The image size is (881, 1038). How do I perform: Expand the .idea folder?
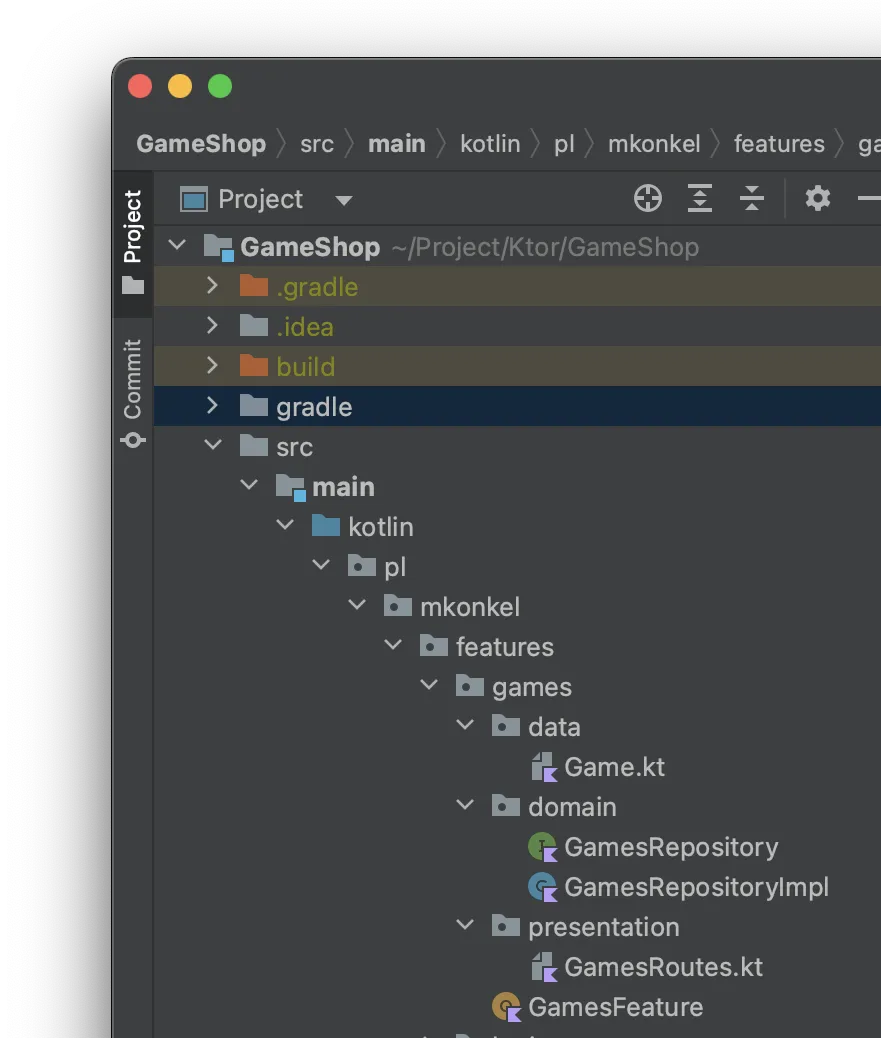tap(212, 325)
